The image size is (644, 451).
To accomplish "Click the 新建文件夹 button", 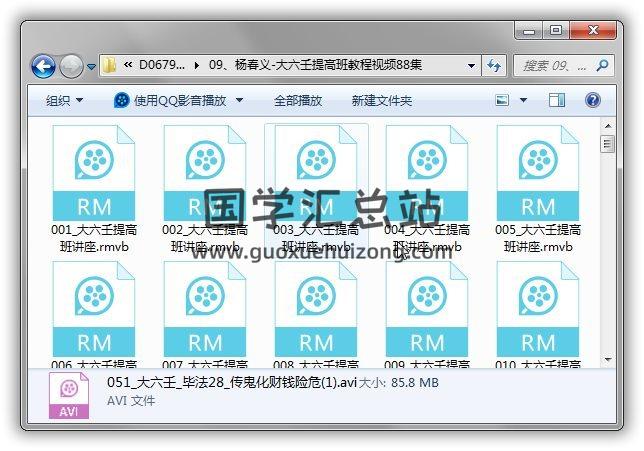I will pyautogui.click(x=381, y=100).
